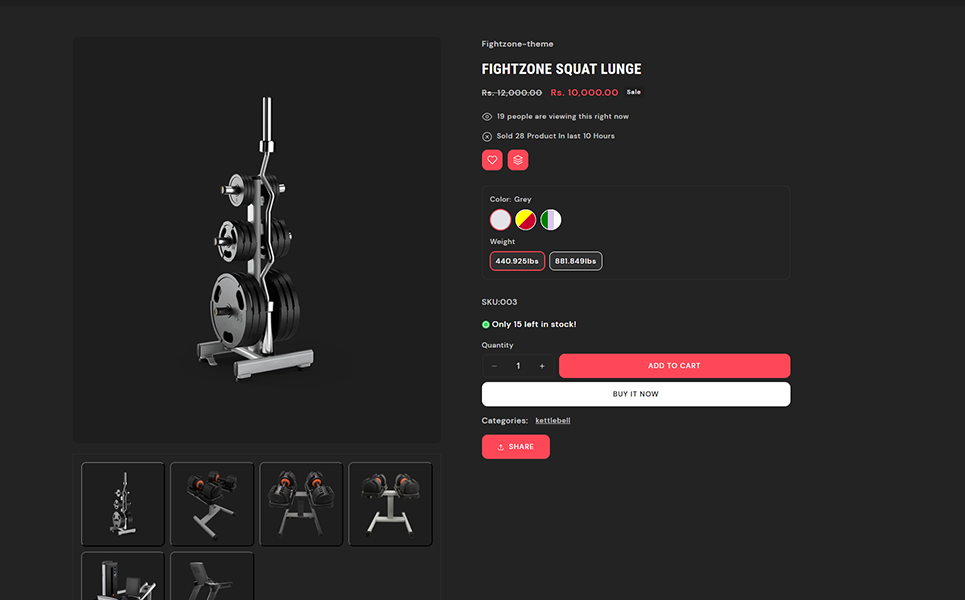Click the SHARE button
Image resolution: width=965 pixels, height=600 pixels.
click(x=516, y=447)
